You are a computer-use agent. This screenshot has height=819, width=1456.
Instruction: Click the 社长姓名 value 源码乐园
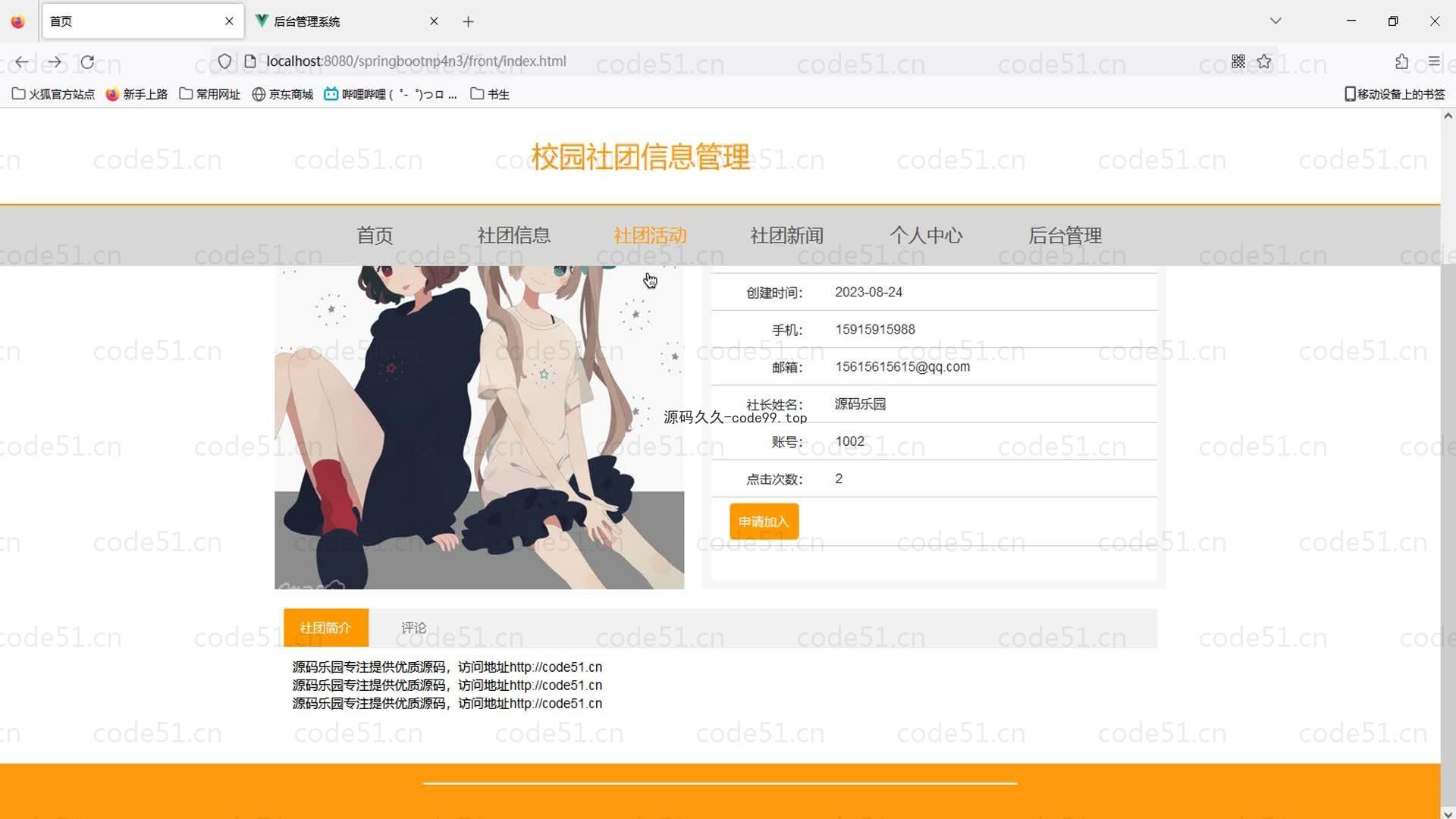pyautogui.click(x=860, y=403)
